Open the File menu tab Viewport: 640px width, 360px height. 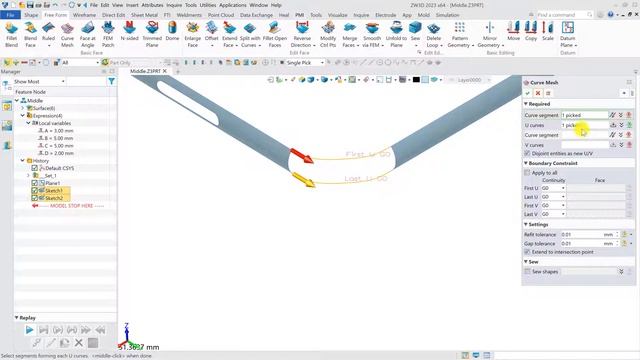pyautogui.click(x=11, y=15)
